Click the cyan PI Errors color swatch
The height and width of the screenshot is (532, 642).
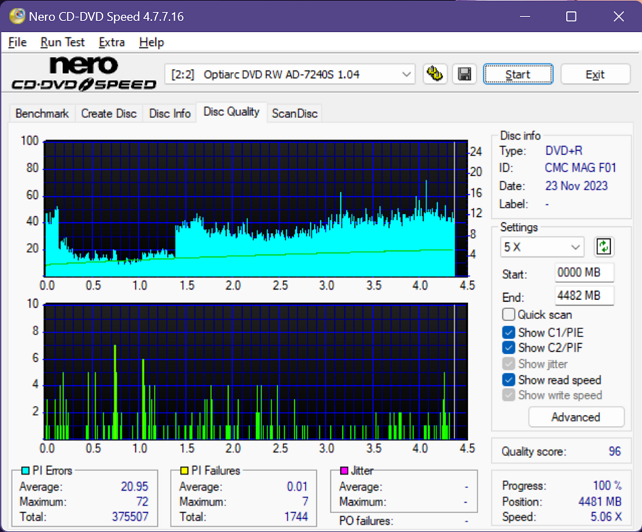tap(25, 471)
